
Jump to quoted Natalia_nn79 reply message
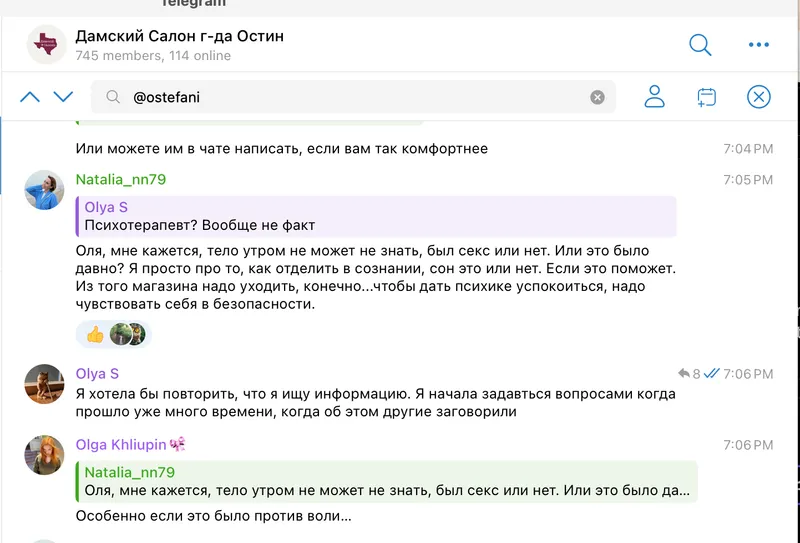pyautogui.click(x=386, y=482)
